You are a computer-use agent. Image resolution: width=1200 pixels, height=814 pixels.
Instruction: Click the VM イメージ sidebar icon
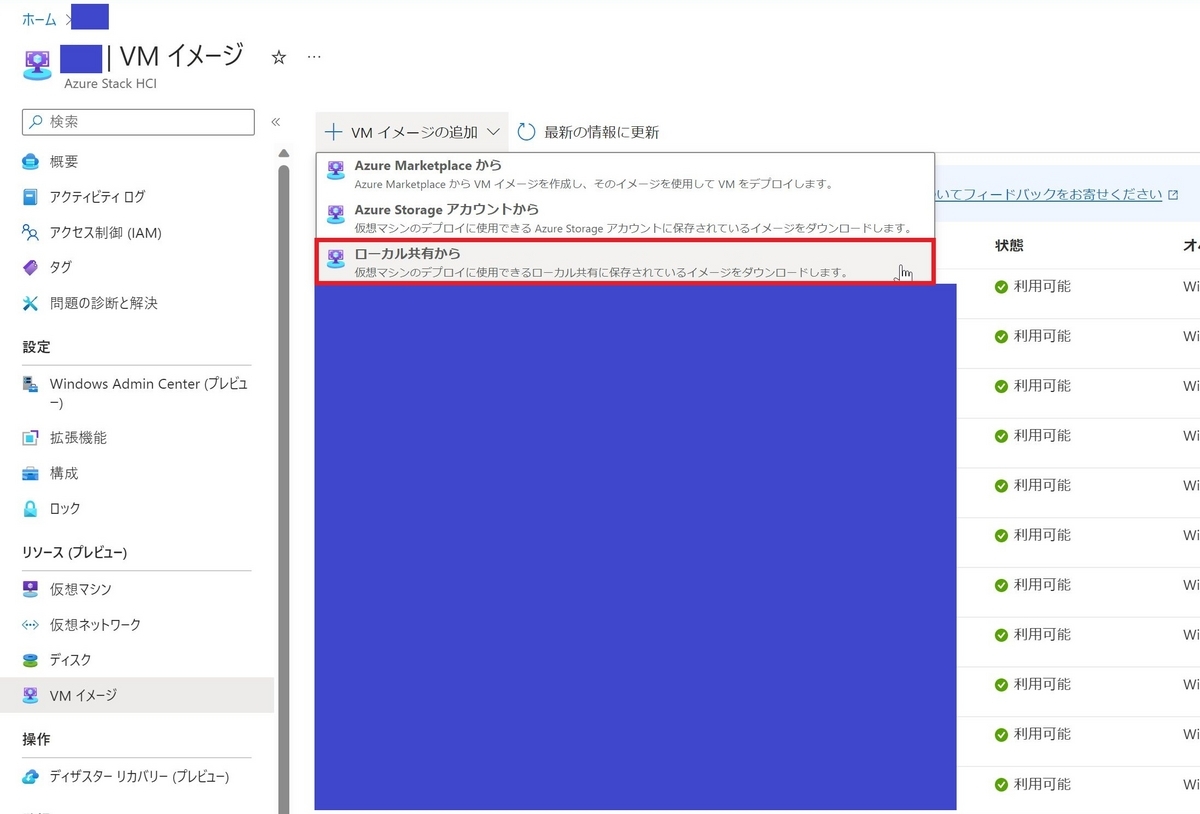point(31,695)
